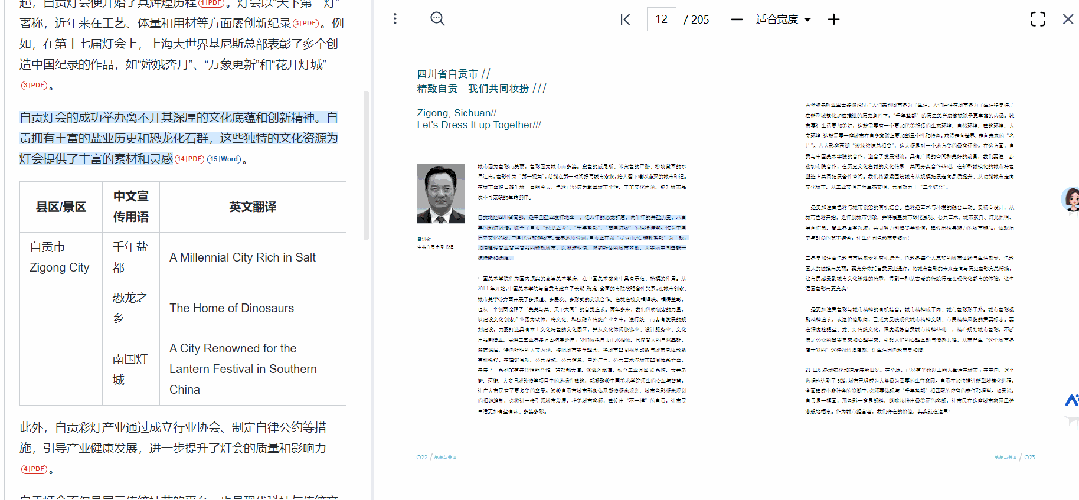The width and height of the screenshot is (1079, 500).
Task: Click the 英文翻译 table header
Action: click(x=252, y=207)
